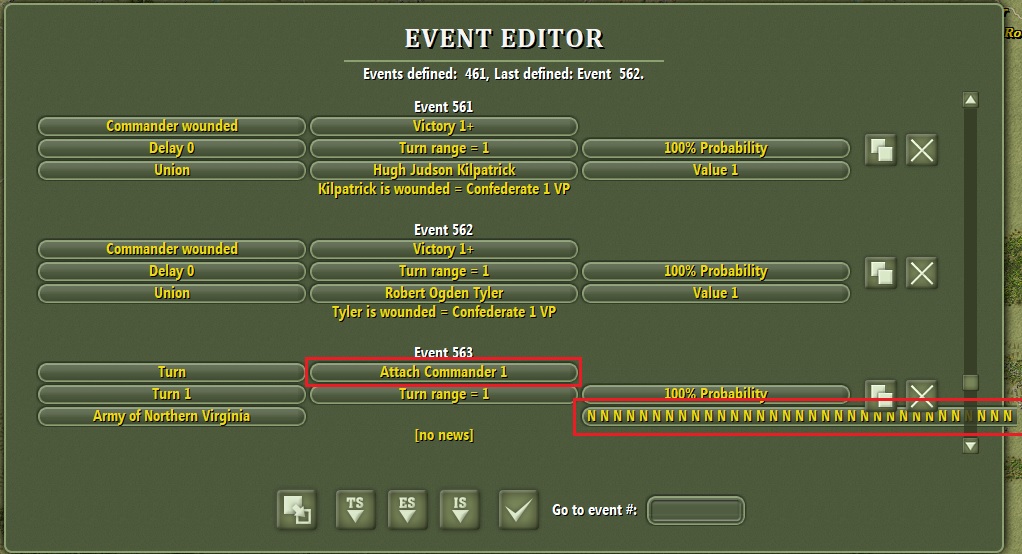Edit Event 563 [no news] text
Viewport: 1022px width, 554px height.
[443, 435]
